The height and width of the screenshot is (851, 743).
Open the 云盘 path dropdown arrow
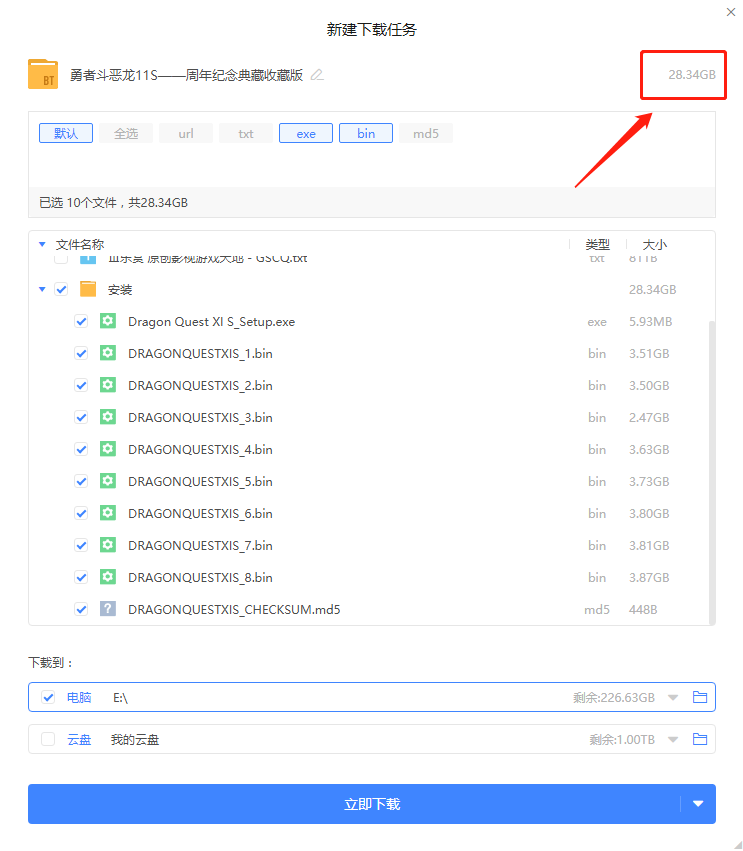pos(673,739)
